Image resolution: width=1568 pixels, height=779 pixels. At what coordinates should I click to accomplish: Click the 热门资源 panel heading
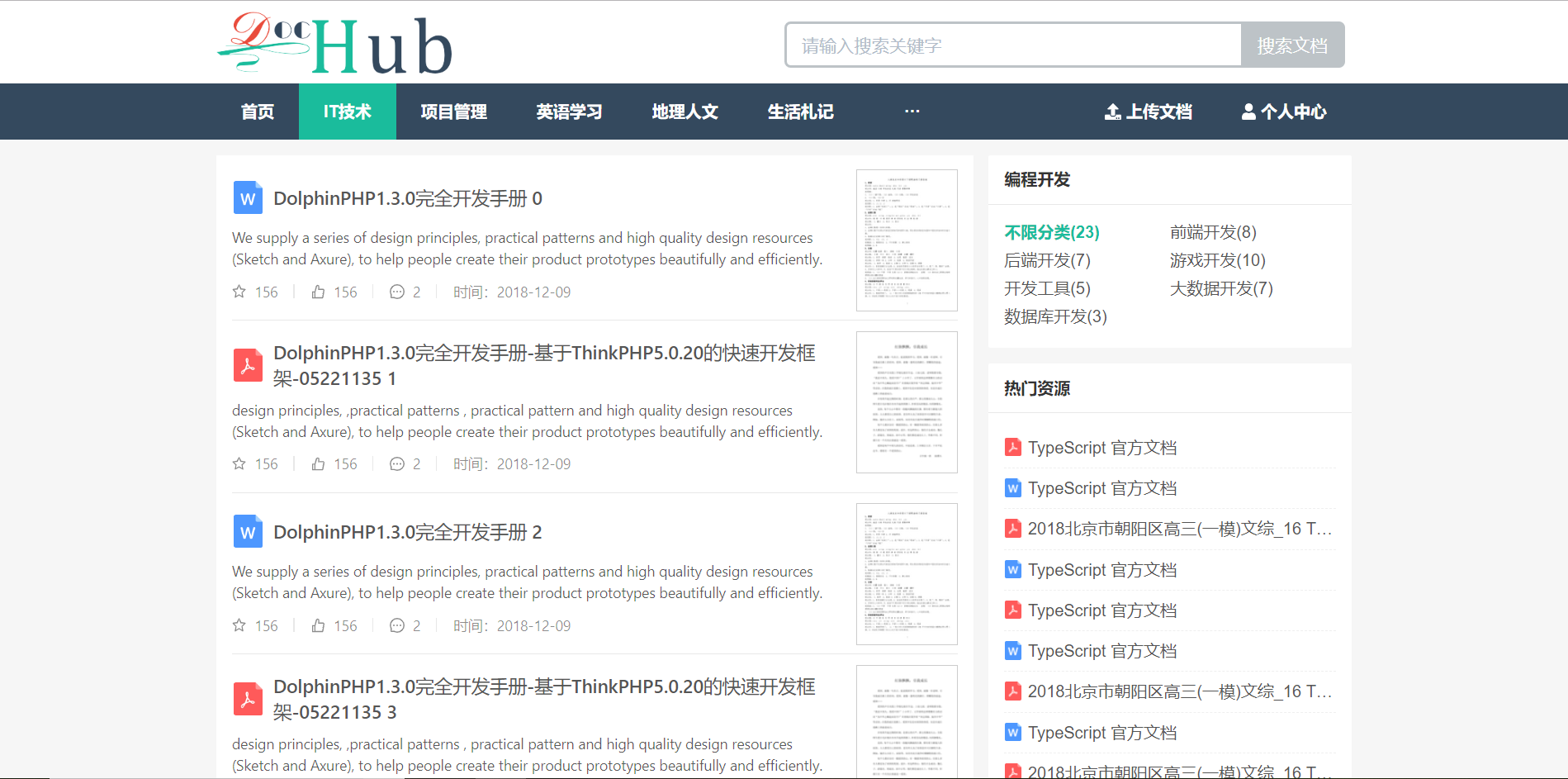1037,388
